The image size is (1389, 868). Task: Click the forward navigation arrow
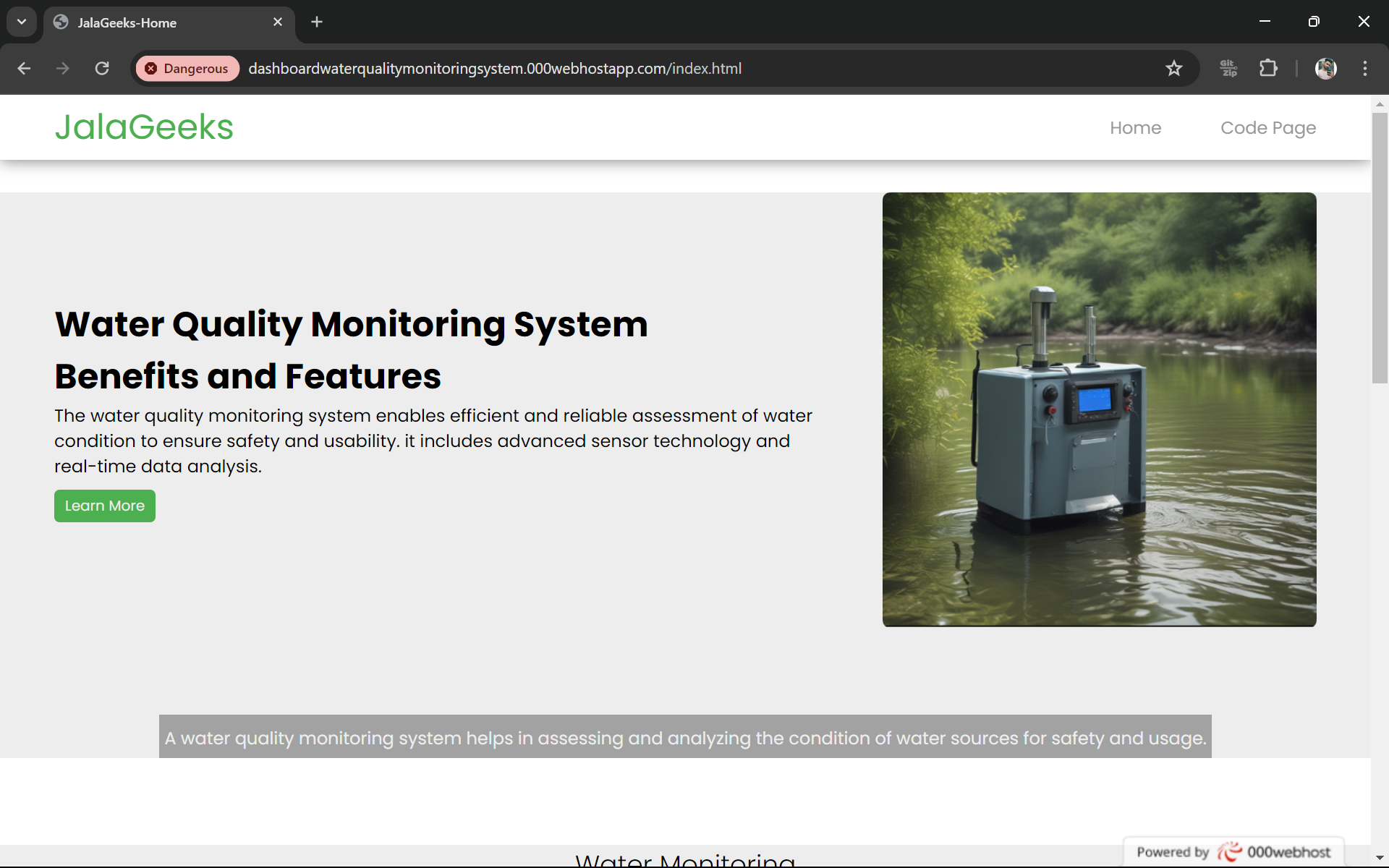tap(63, 69)
